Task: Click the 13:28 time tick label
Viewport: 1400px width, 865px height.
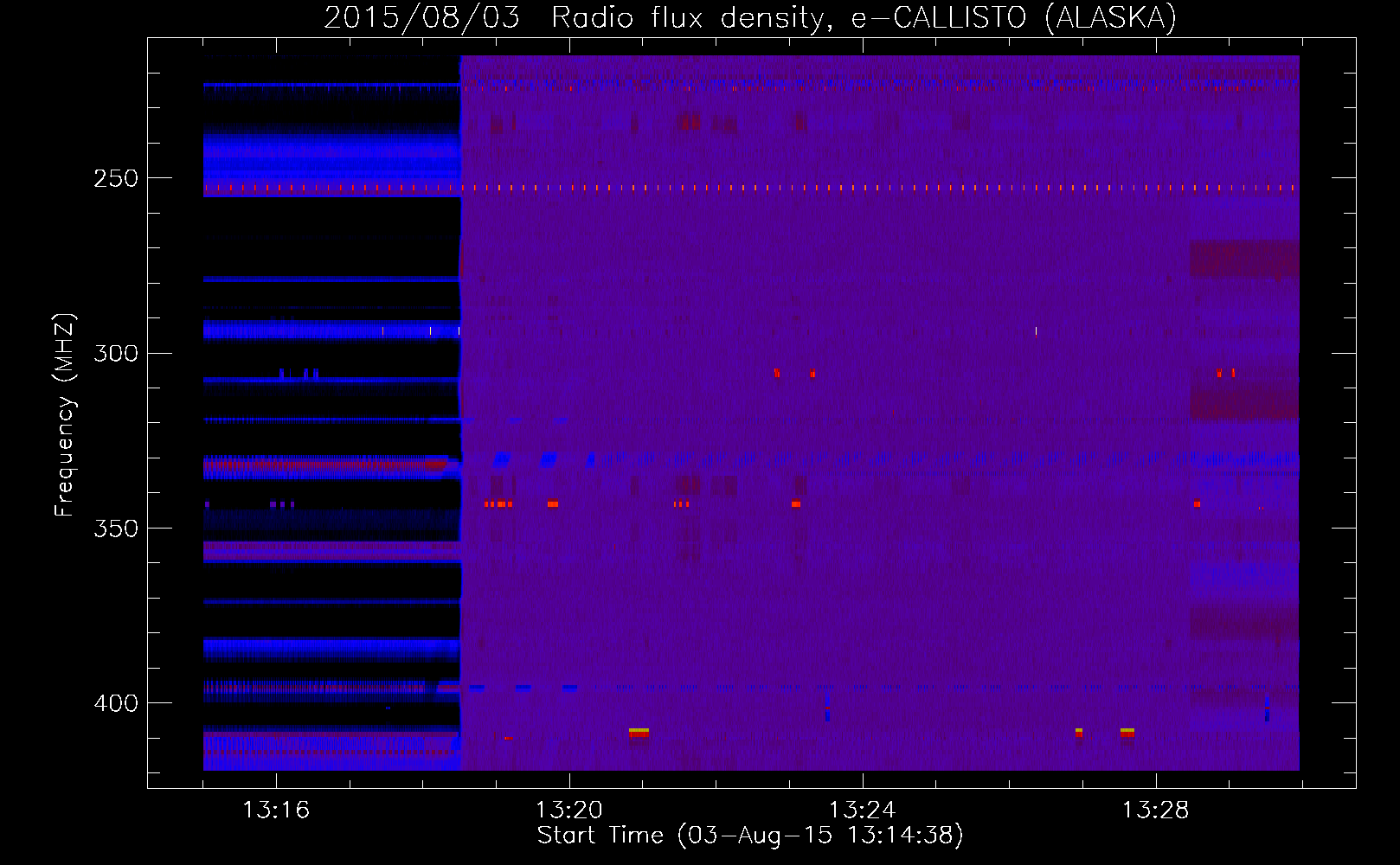Action: coord(1156,810)
